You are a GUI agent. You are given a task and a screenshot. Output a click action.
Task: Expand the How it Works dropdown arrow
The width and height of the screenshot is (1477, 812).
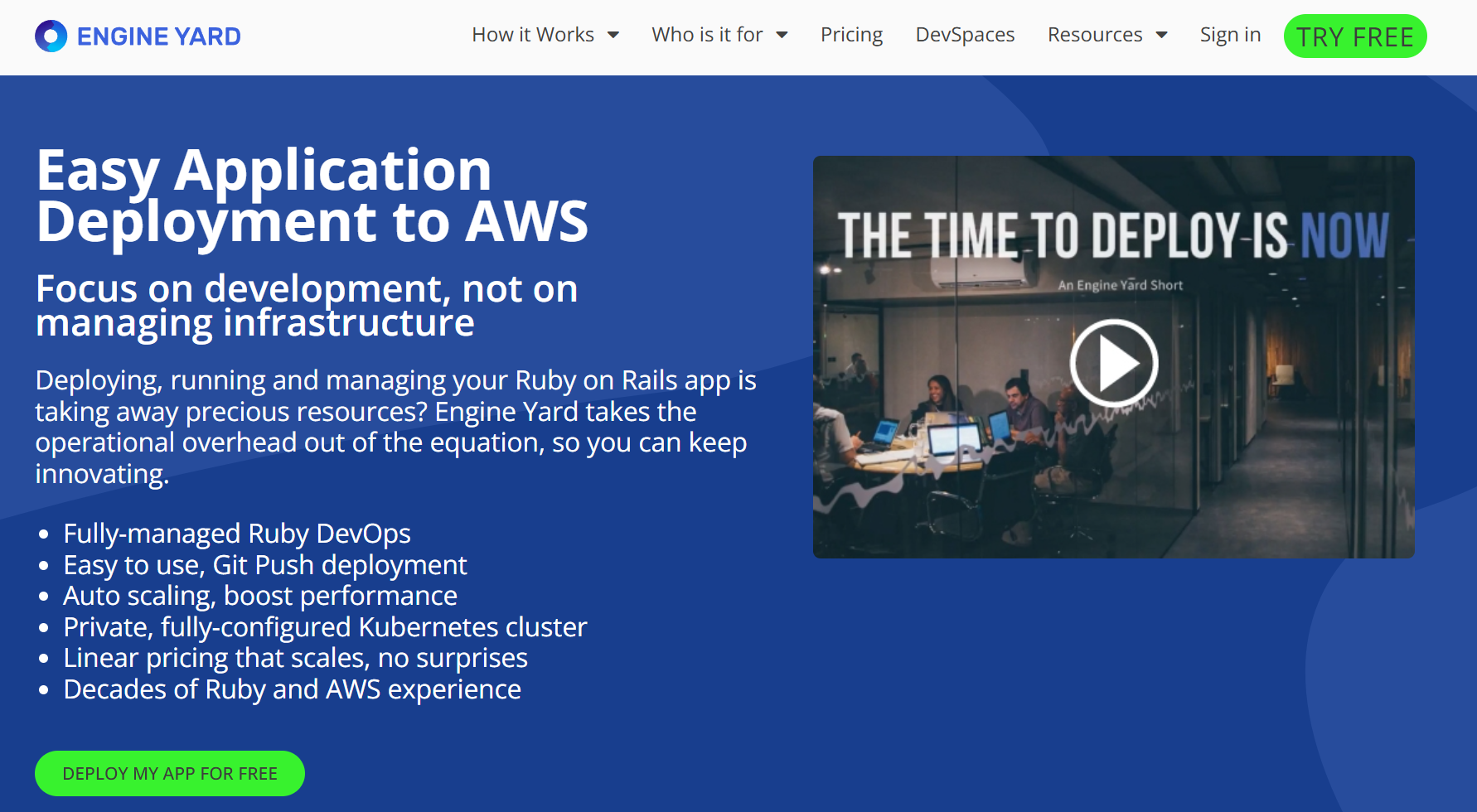[613, 35]
